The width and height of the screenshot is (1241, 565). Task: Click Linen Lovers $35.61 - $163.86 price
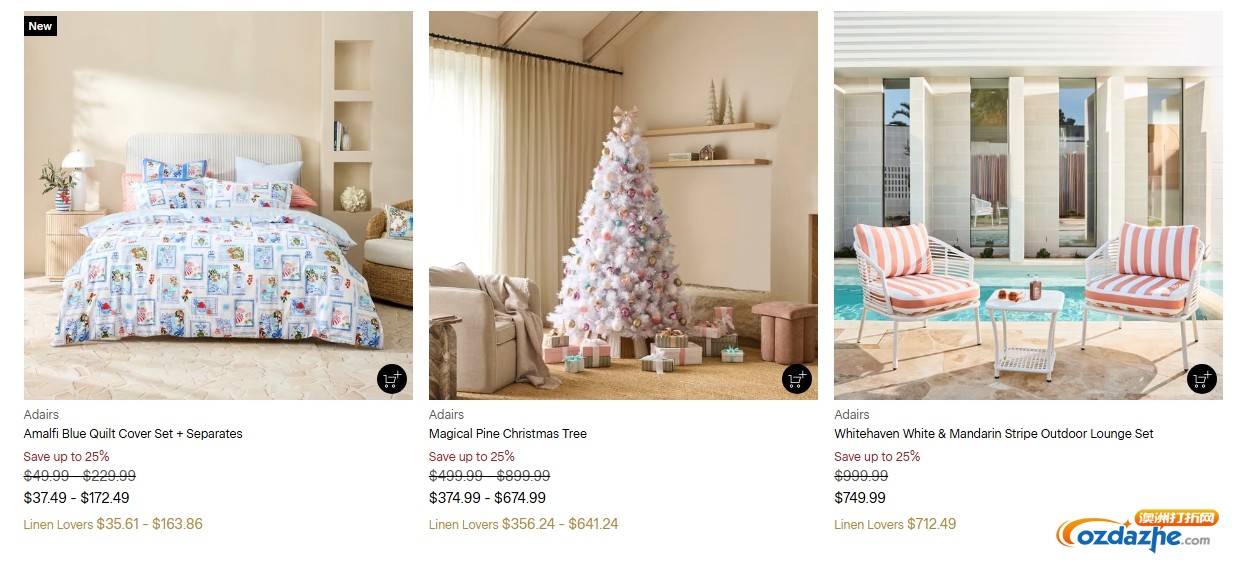[113, 524]
